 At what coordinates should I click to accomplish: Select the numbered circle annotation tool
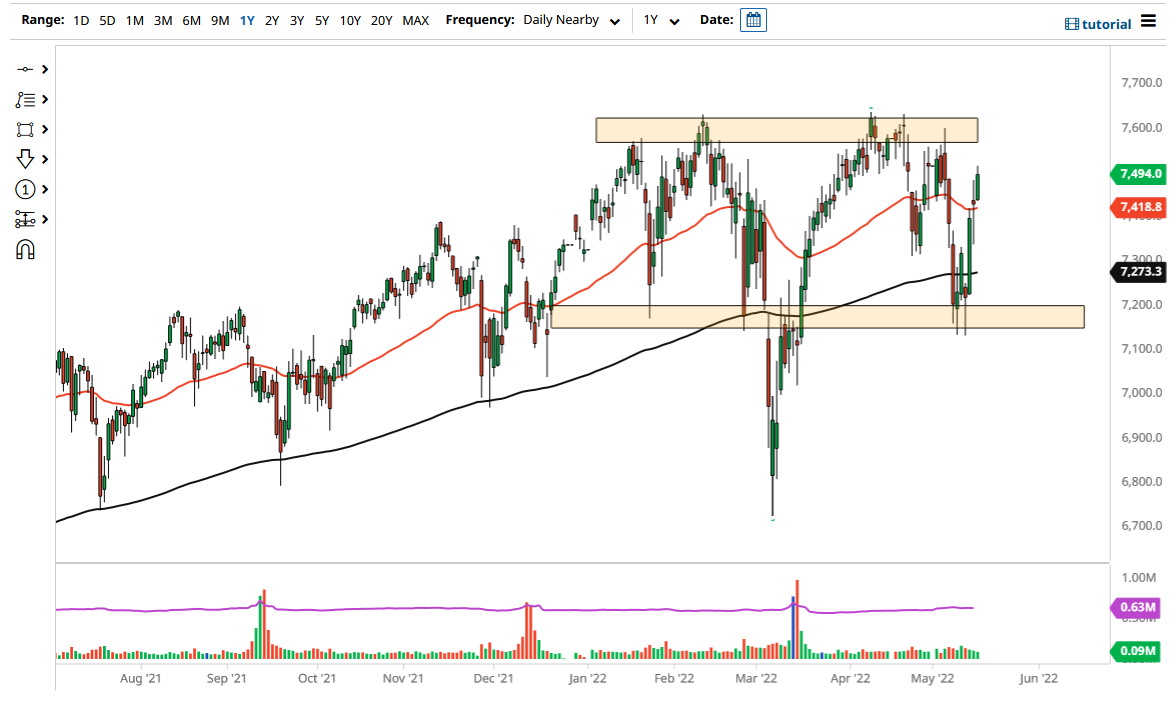(25, 189)
